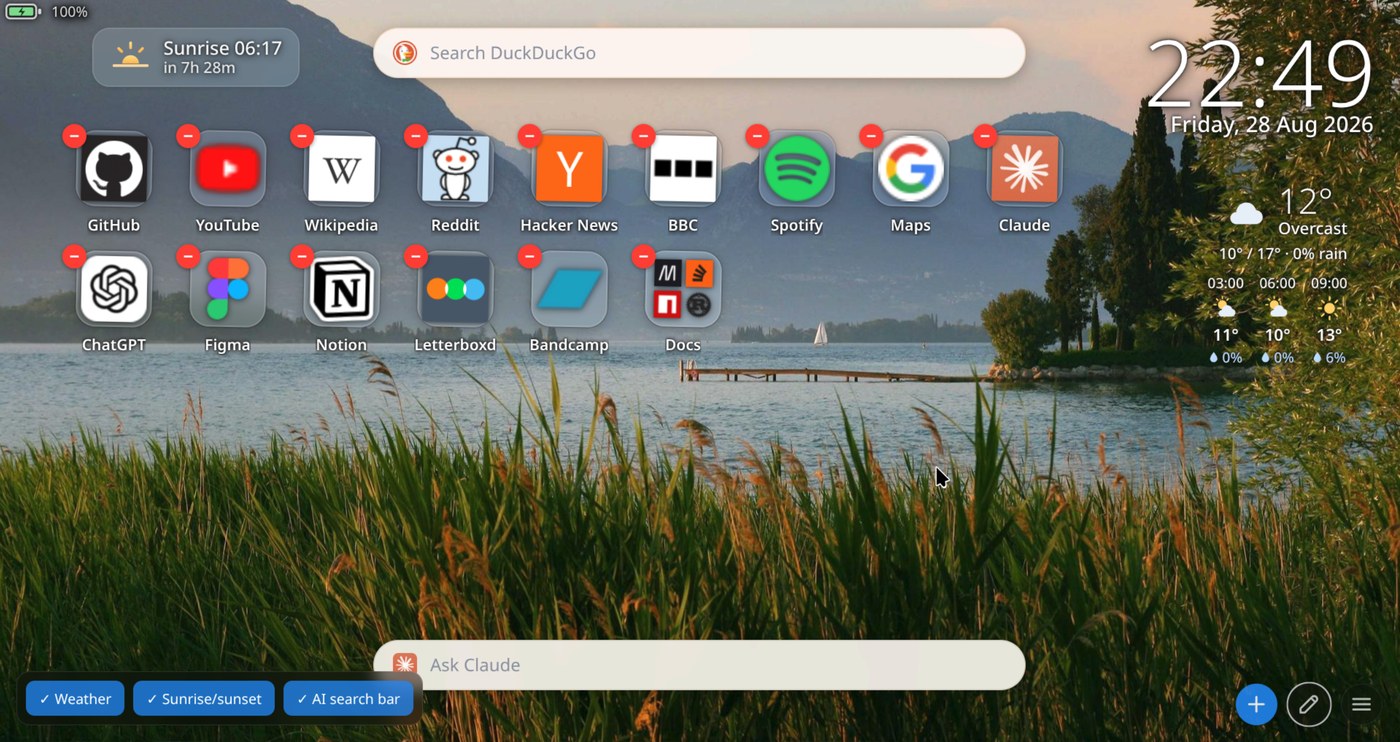Remove the Letterboxd shortcut with its red badge
Image resolution: width=1400 pixels, height=742 pixels.
[x=416, y=256]
